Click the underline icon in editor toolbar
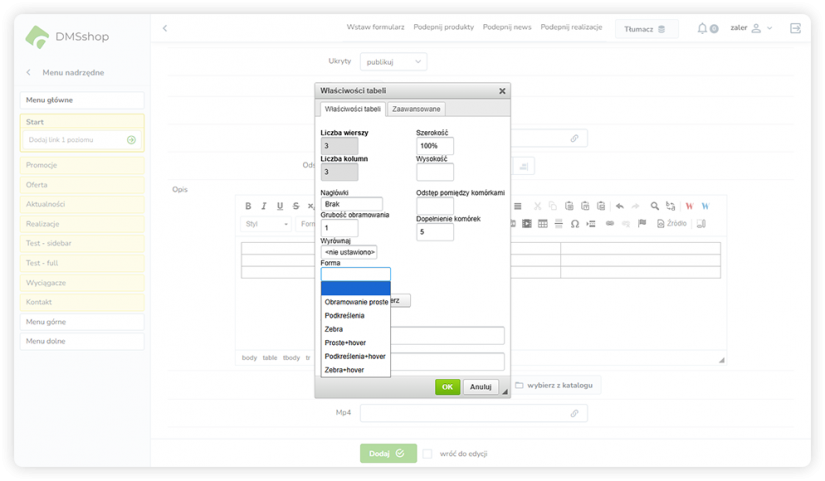This screenshot has width=825, height=481. click(x=281, y=206)
